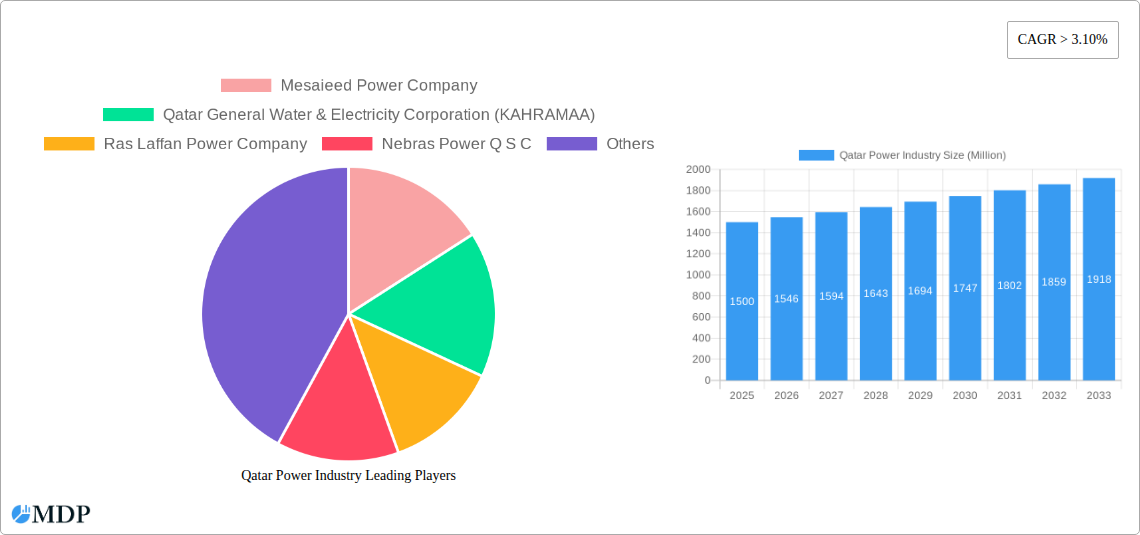Click the 2031 bar labeled 1802

[x=1010, y=285]
